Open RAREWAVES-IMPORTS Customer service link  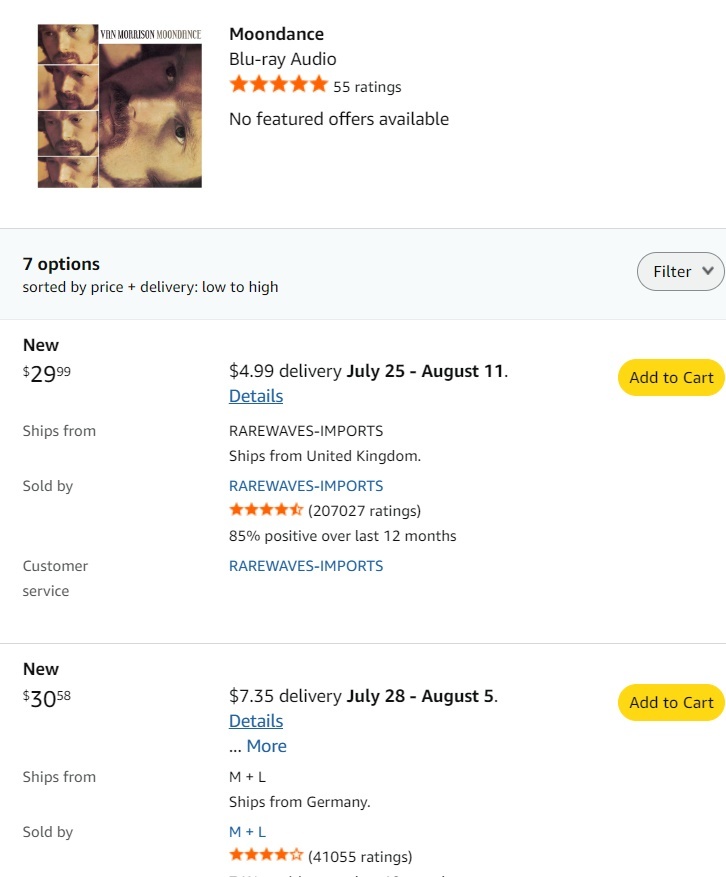click(306, 566)
